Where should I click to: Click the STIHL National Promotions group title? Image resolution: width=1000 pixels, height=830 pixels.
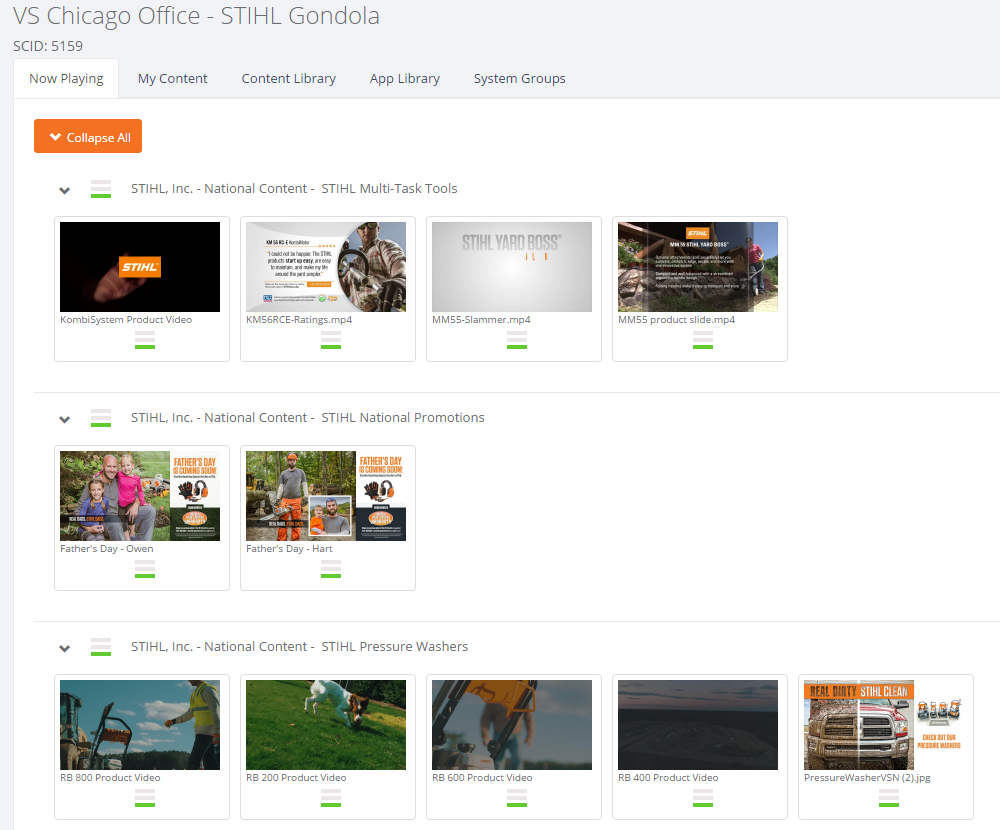(x=307, y=418)
